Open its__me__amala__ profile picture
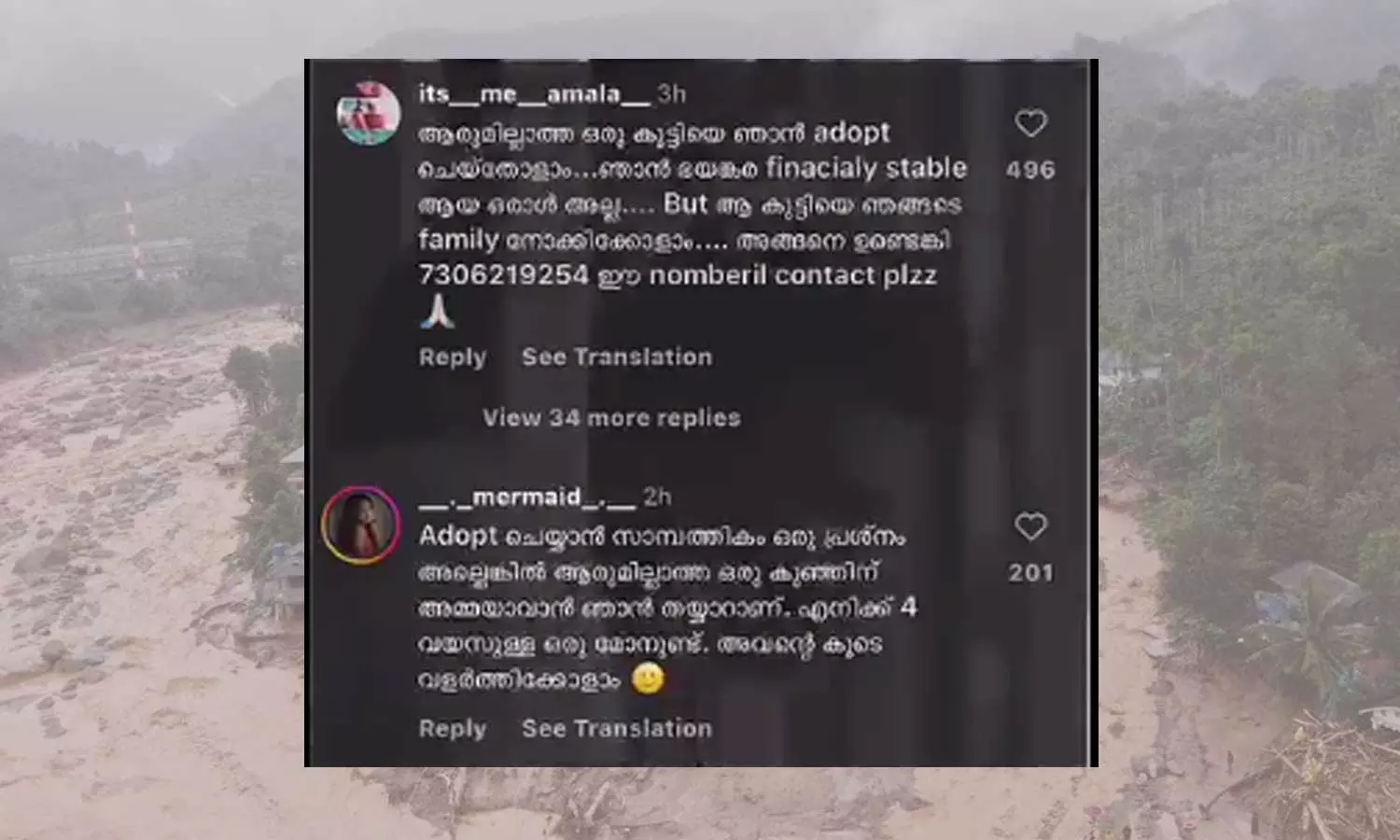 click(368, 113)
